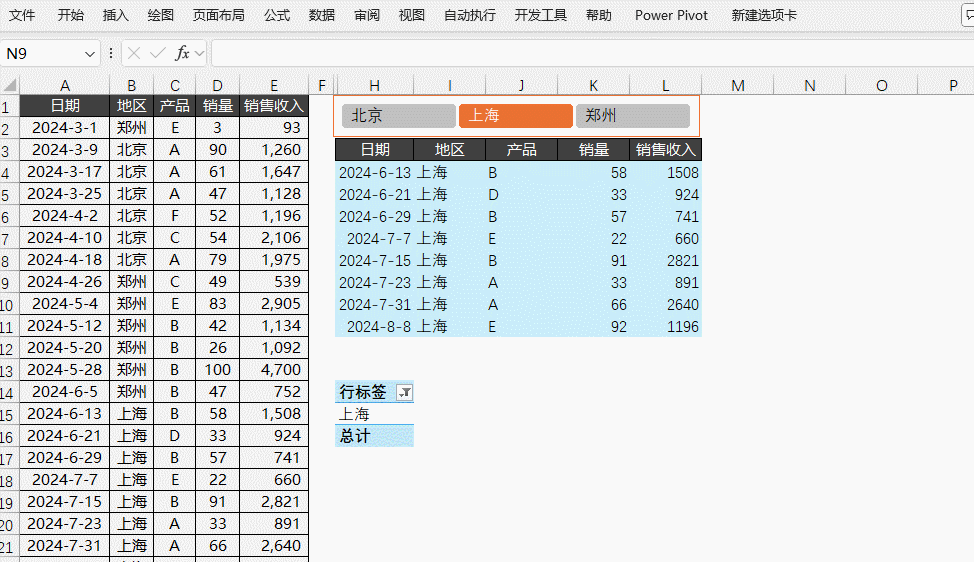This screenshot has width=974, height=562.
Task: Click the 地区 header in column I
Action: pyautogui.click(x=450, y=150)
